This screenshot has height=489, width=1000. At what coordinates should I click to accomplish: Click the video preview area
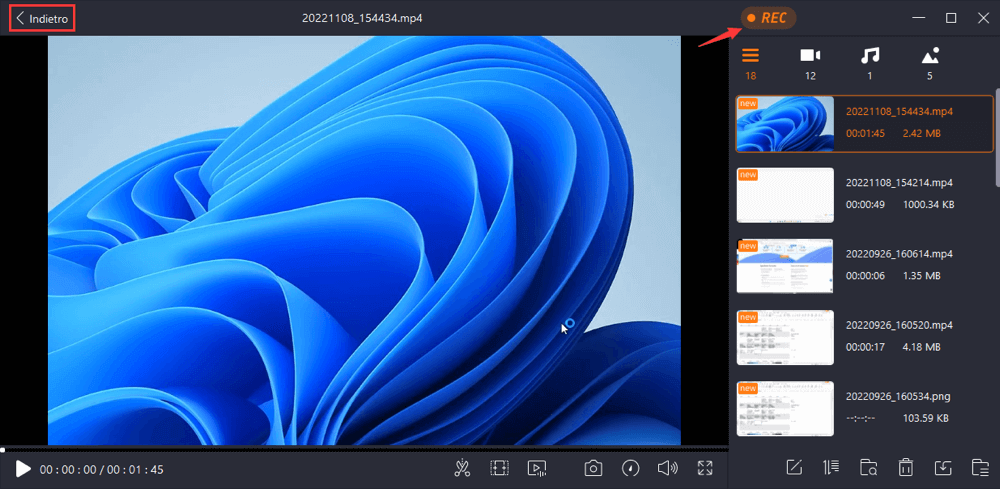[x=364, y=240]
